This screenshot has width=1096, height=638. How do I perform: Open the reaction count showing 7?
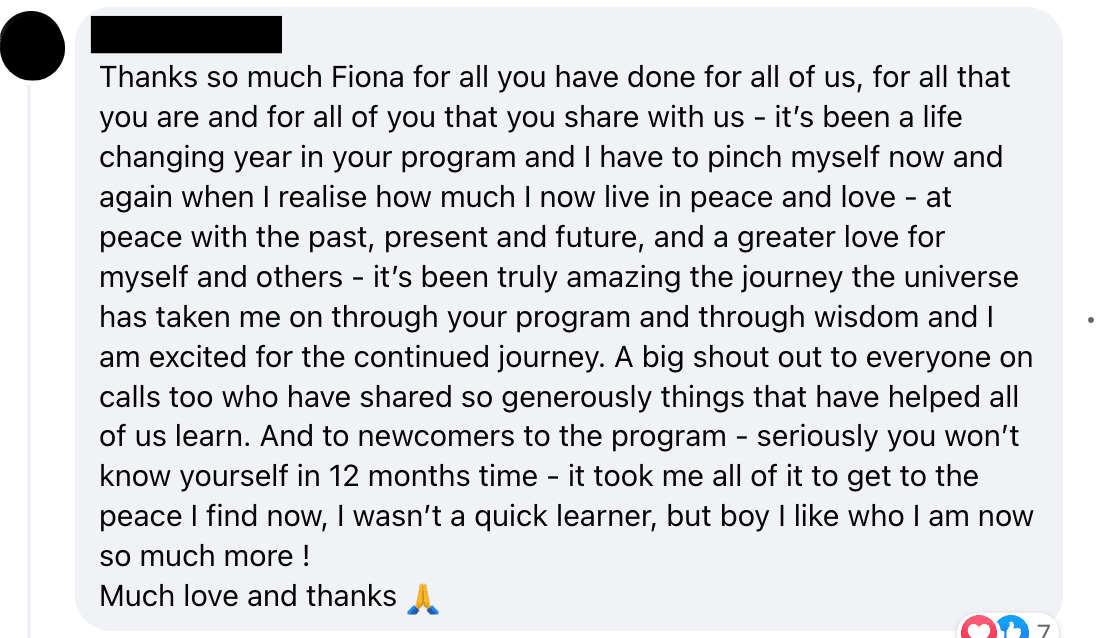(x=1043, y=630)
